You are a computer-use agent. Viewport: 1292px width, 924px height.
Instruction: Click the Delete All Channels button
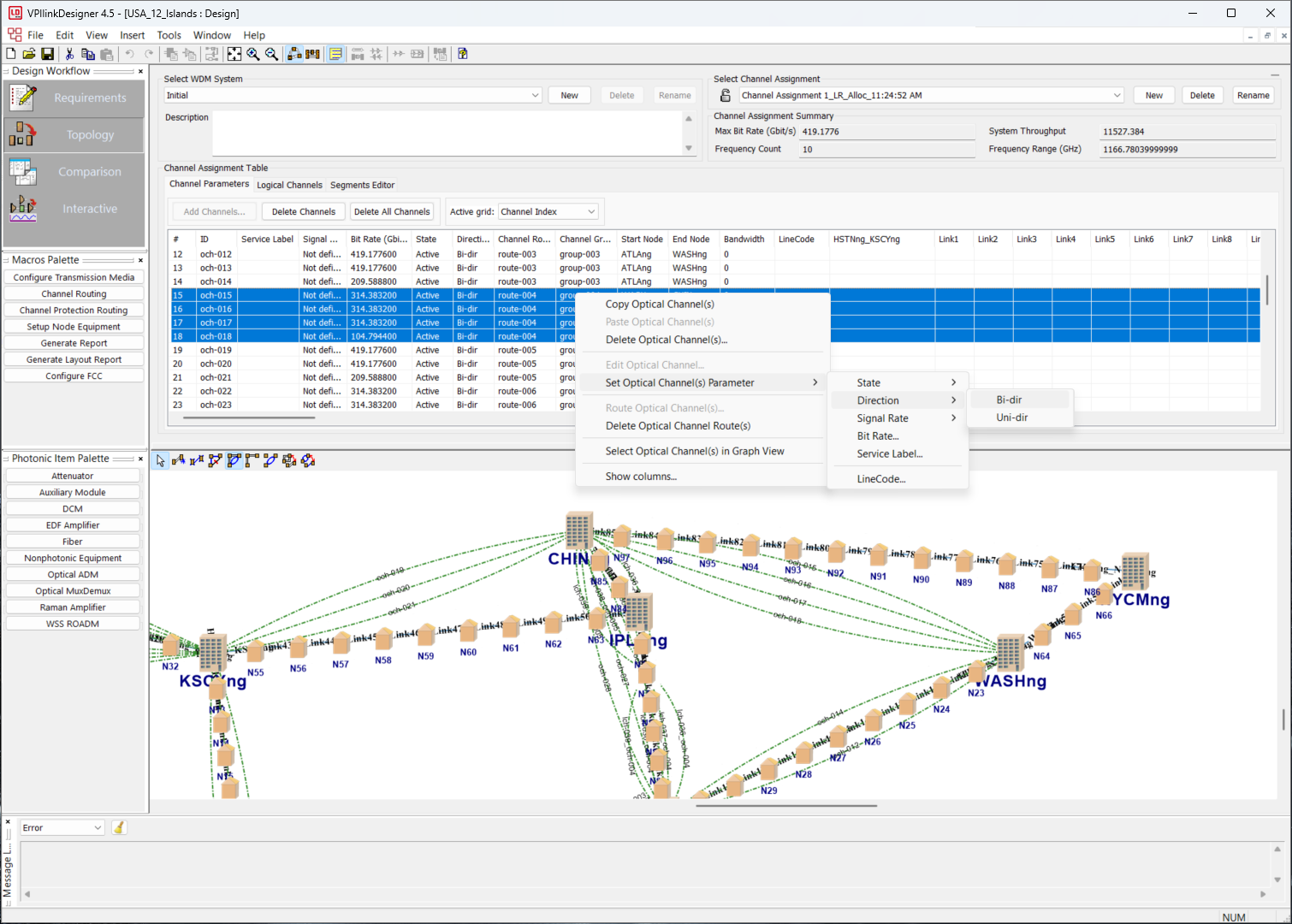pos(392,212)
